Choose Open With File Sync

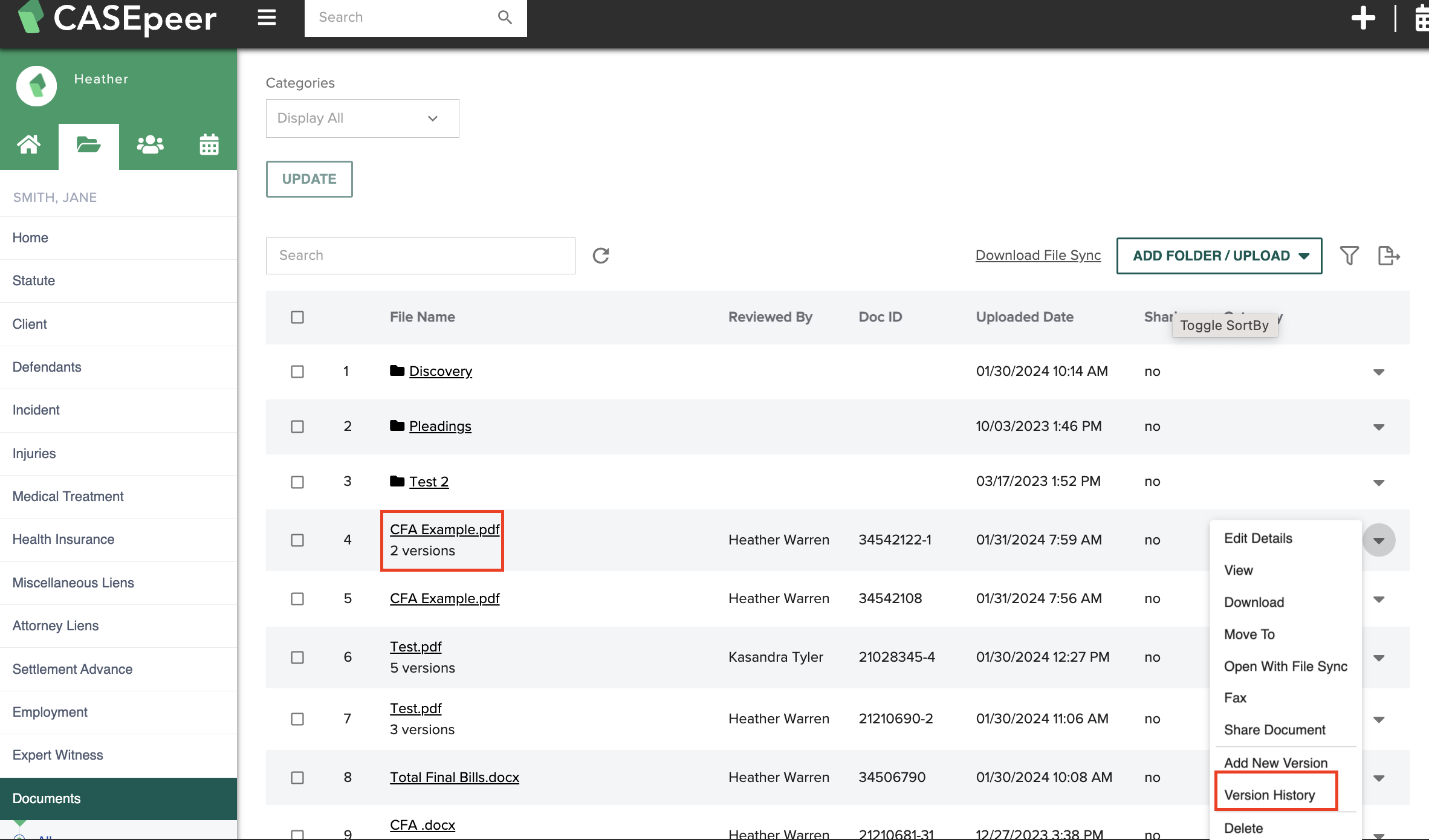(x=1286, y=667)
